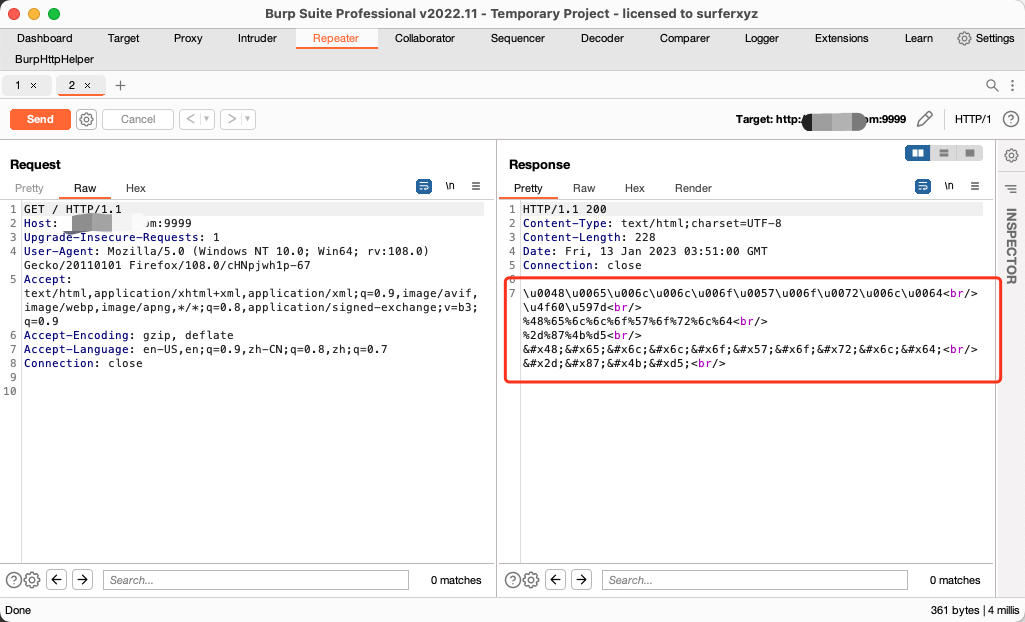Image resolution: width=1025 pixels, height=622 pixels.
Task: Go to next Response search match
Action: tap(581, 580)
